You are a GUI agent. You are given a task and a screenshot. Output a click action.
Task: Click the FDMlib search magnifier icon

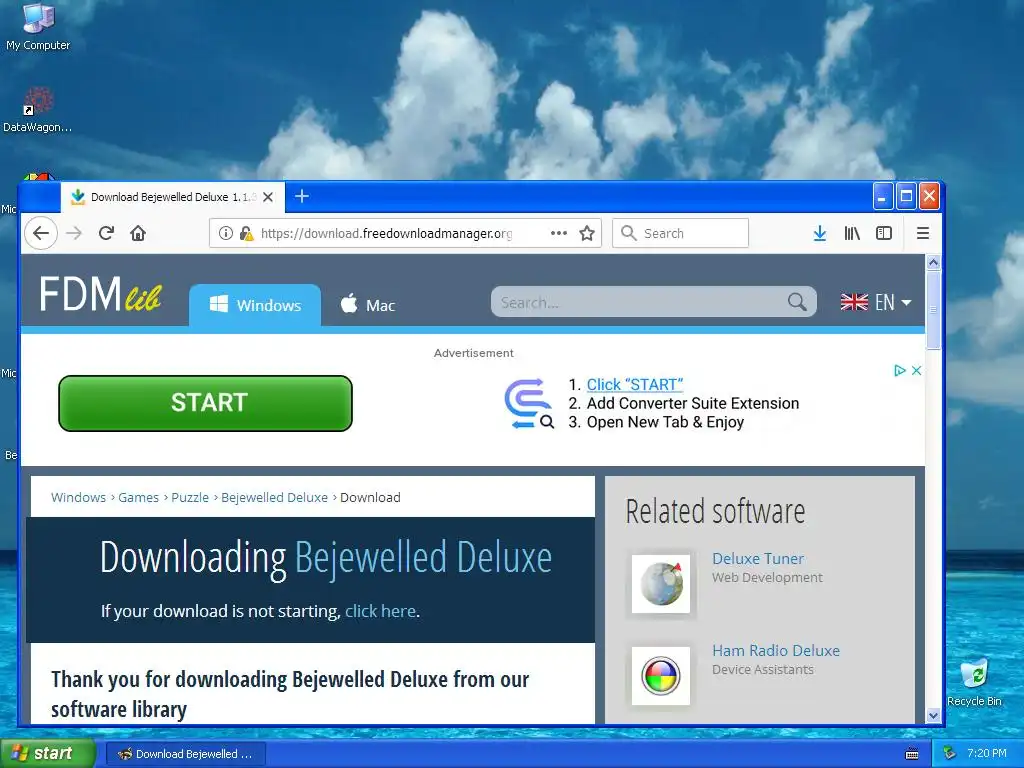[x=797, y=302]
